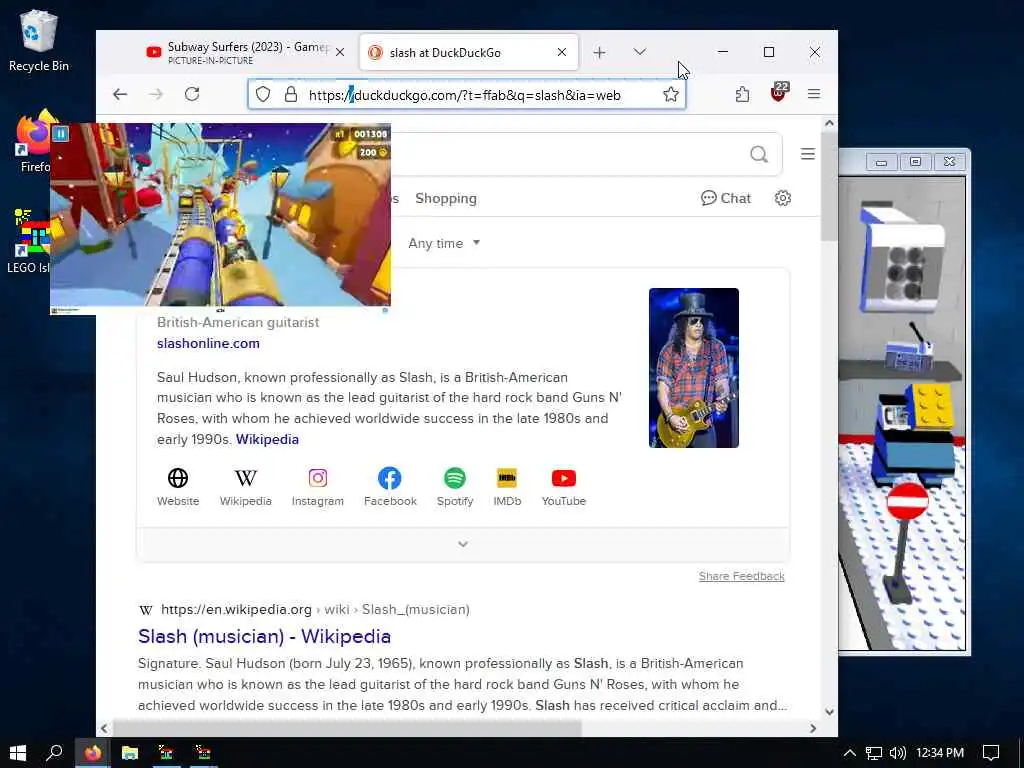Open the volume control in system tray
This screenshot has height=768, width=1024.
coord(898,753)
